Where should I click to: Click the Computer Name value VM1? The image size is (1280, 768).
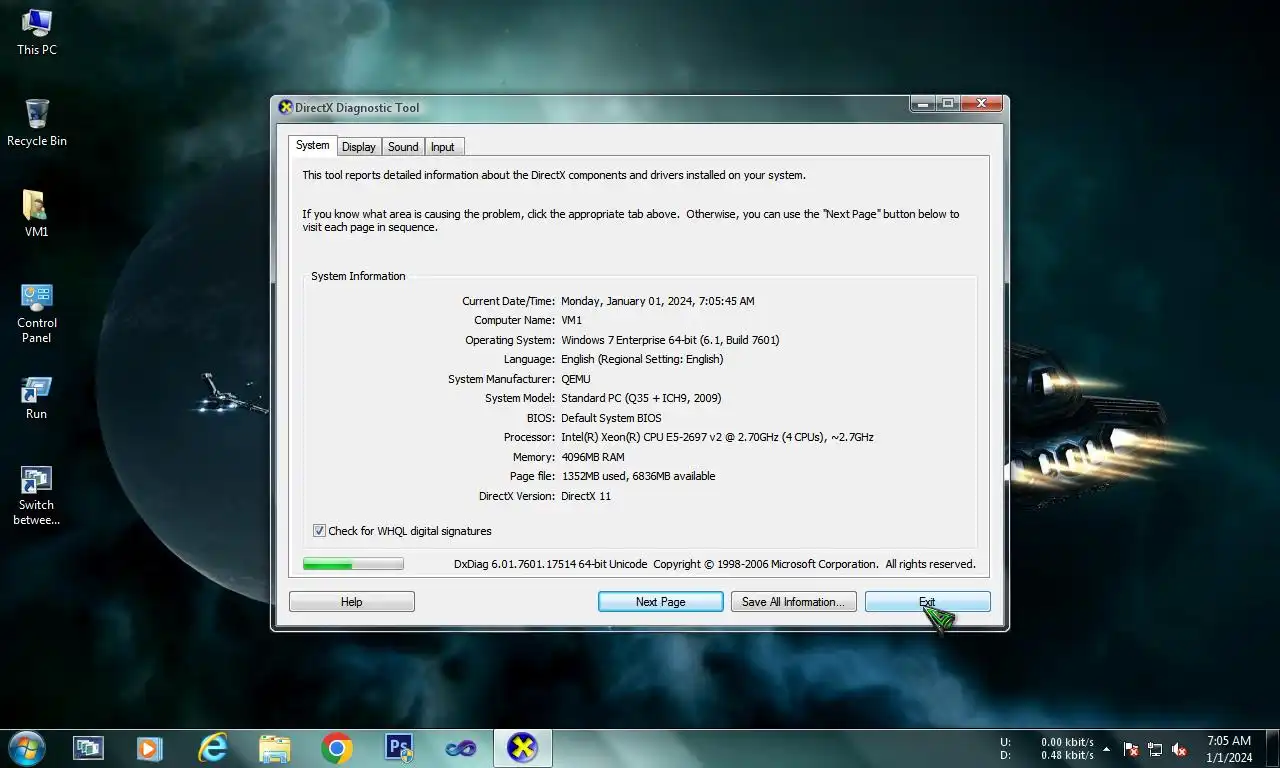click(571, 320)
